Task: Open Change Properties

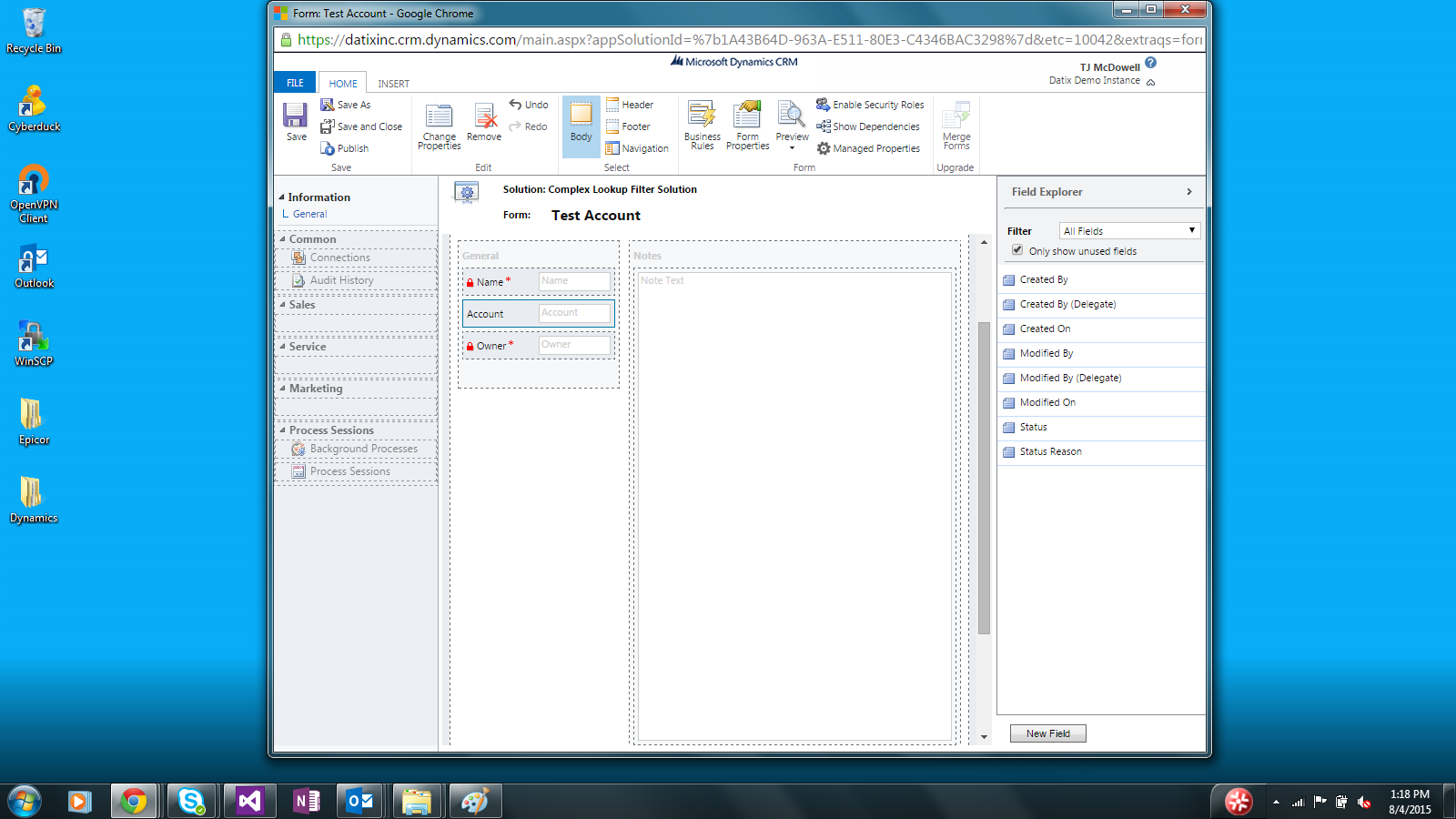Action: (x=440, y=126)
